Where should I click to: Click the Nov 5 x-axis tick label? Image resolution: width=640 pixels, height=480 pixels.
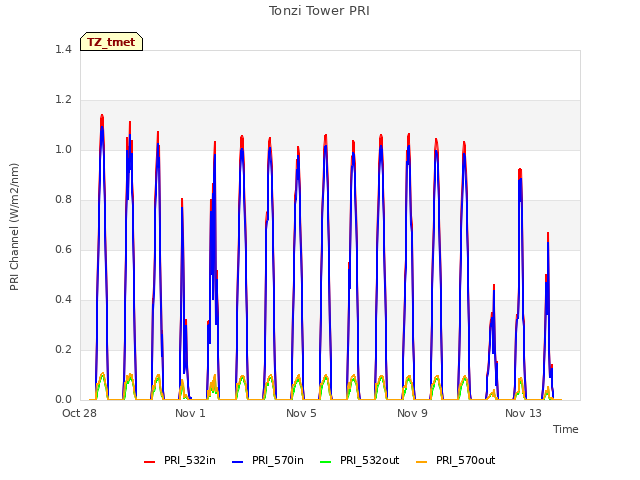pyautogui.click(x=301, y=413)
